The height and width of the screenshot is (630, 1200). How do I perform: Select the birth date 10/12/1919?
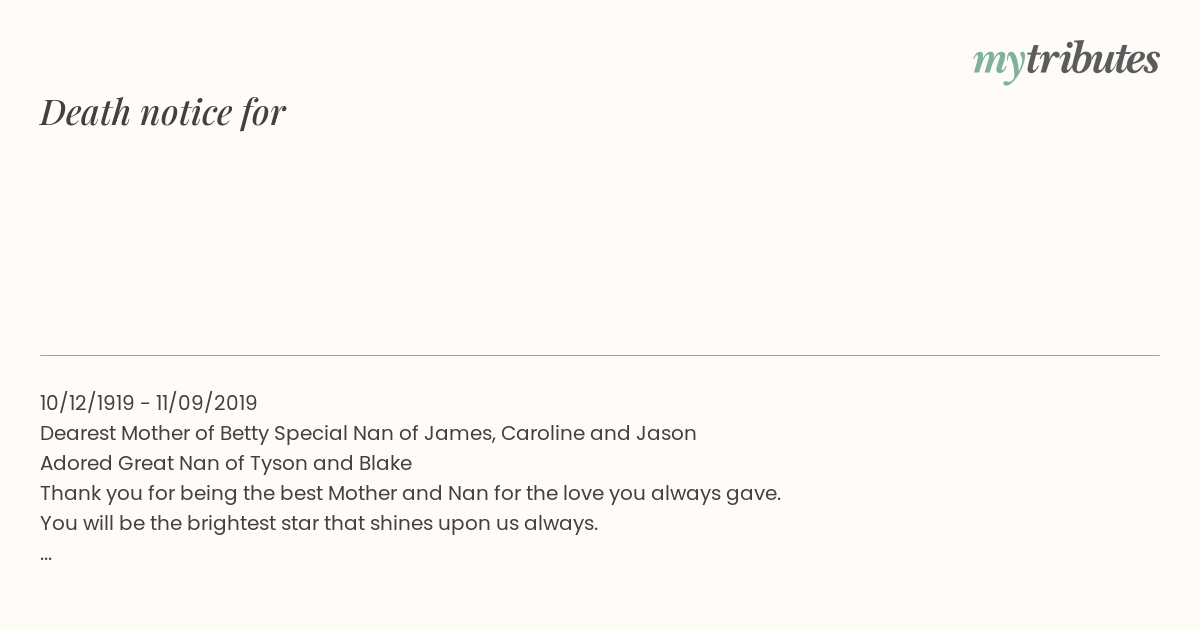(87, 403)
